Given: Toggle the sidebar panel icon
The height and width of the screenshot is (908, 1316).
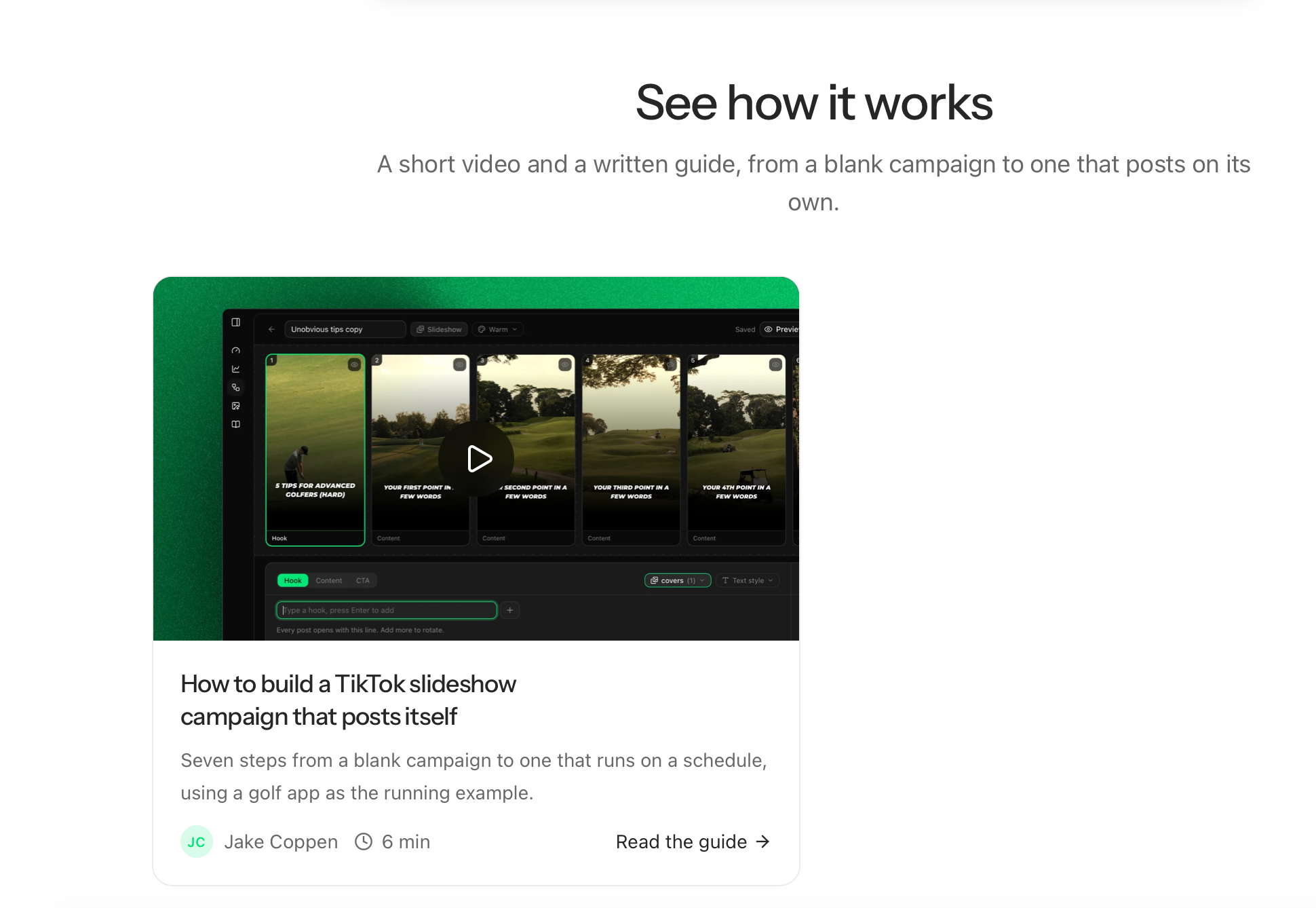Looking at the screenshot, I should pyautogui.click(x=235, y=322).
